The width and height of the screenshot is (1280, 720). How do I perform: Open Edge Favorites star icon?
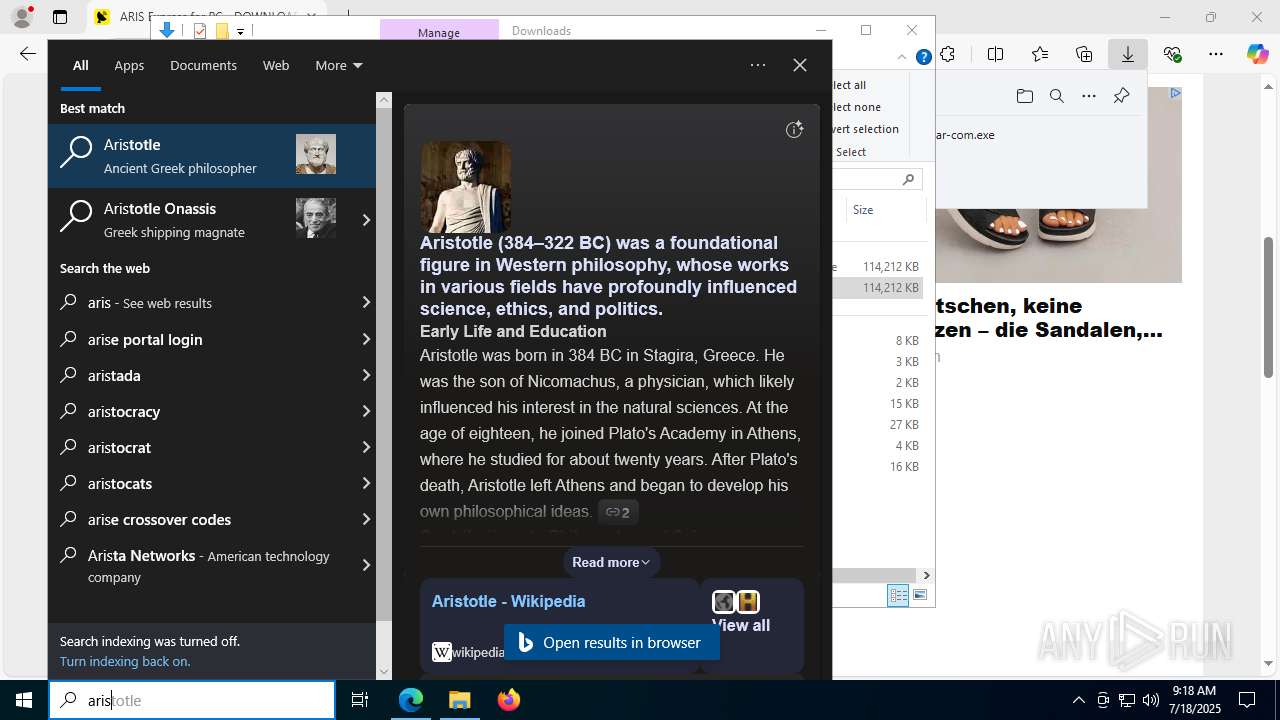1040,54
